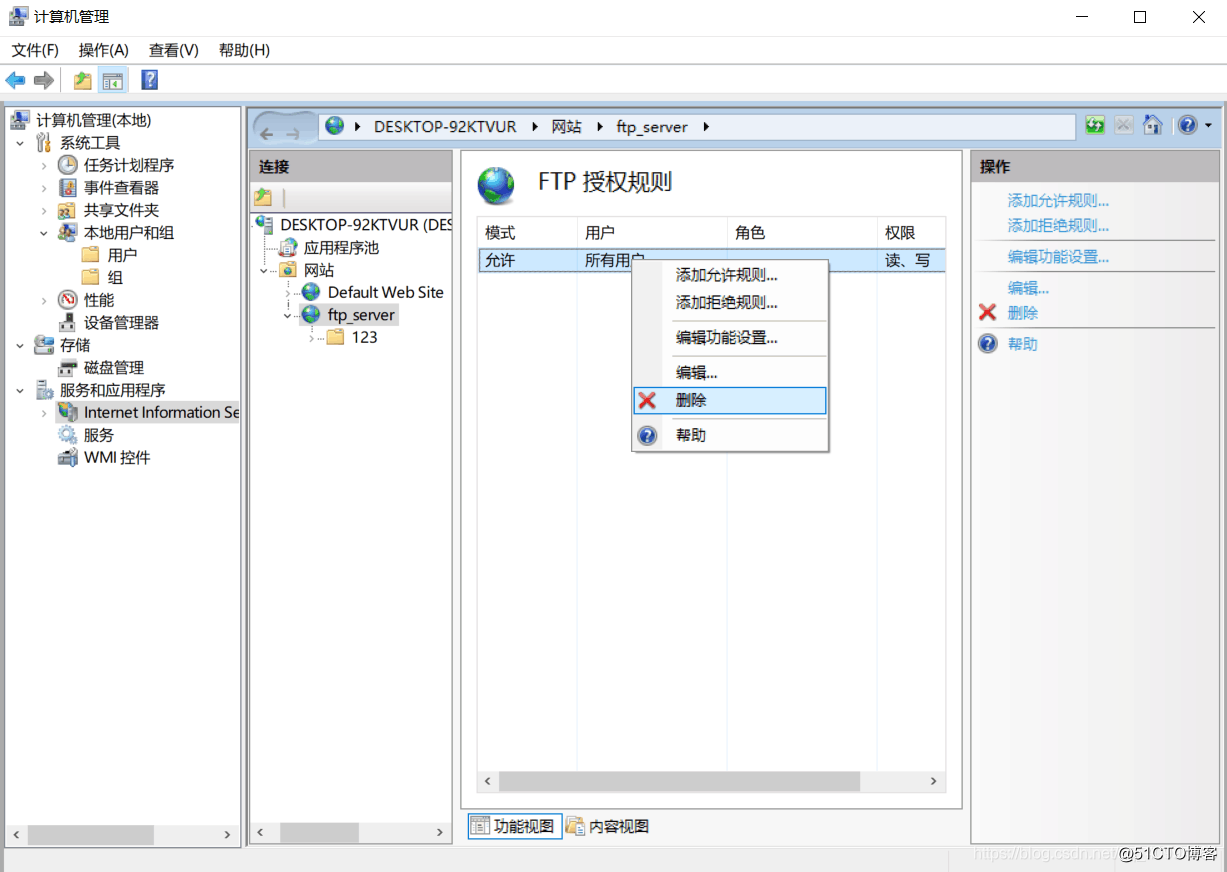Image resolution: width=1227 pixels, height=872 pixels.
Task: Select 磁盘管理 in the left tree
Action: [x=114, y=367]
